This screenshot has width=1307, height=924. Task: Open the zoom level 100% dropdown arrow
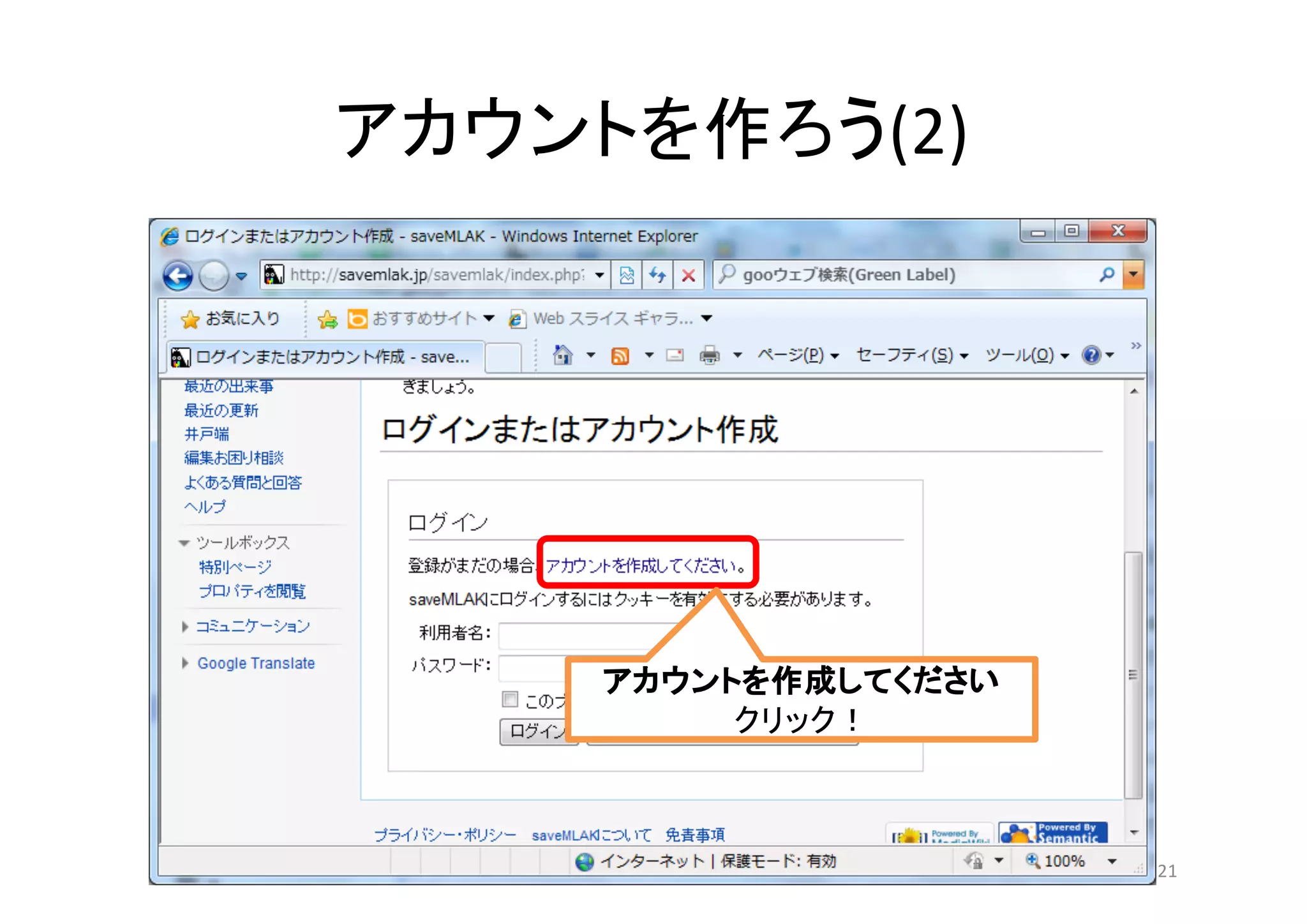point(1112,861)
